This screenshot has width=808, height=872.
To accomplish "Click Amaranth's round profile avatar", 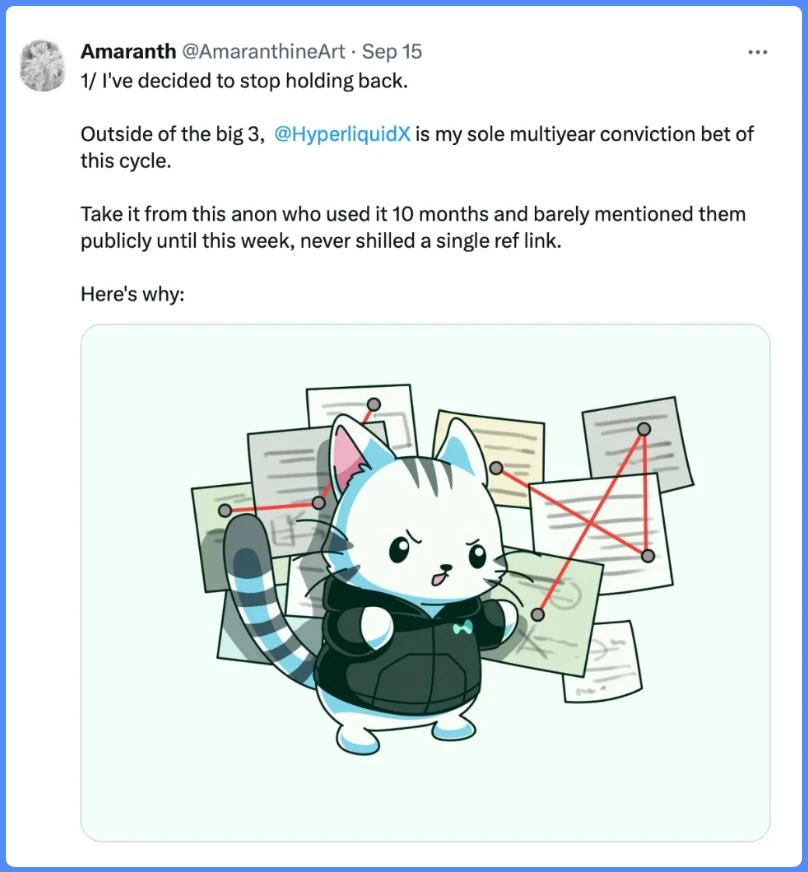I will [x=42, y=65].
